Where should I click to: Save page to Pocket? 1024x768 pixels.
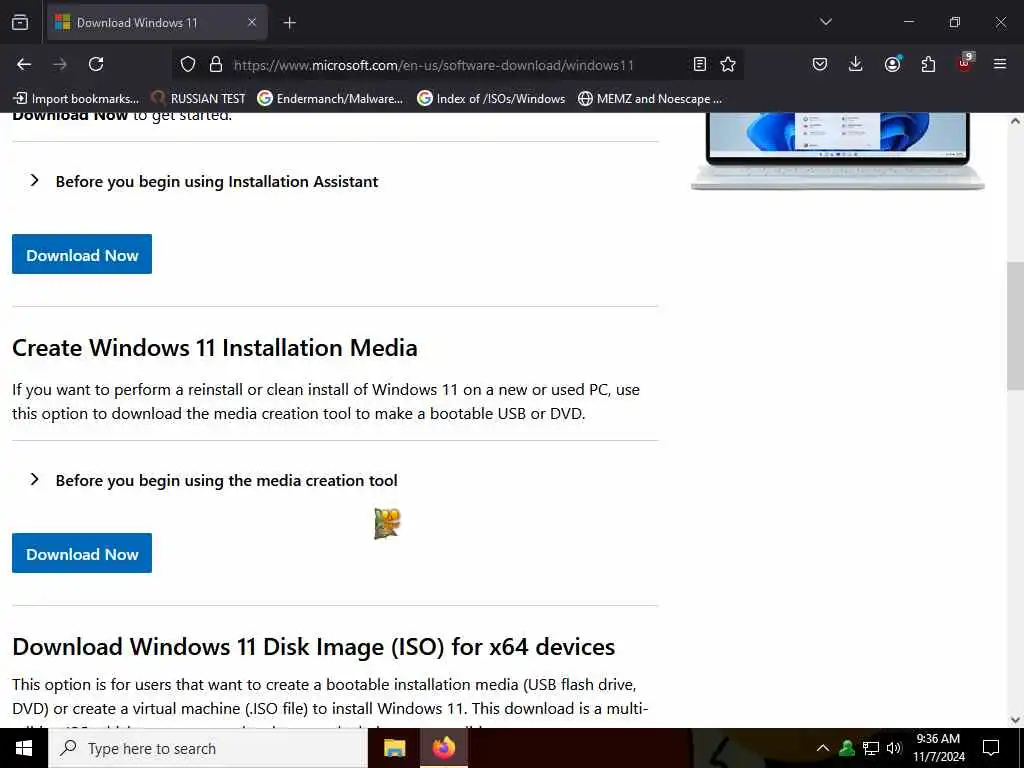[x=820, y=64]
